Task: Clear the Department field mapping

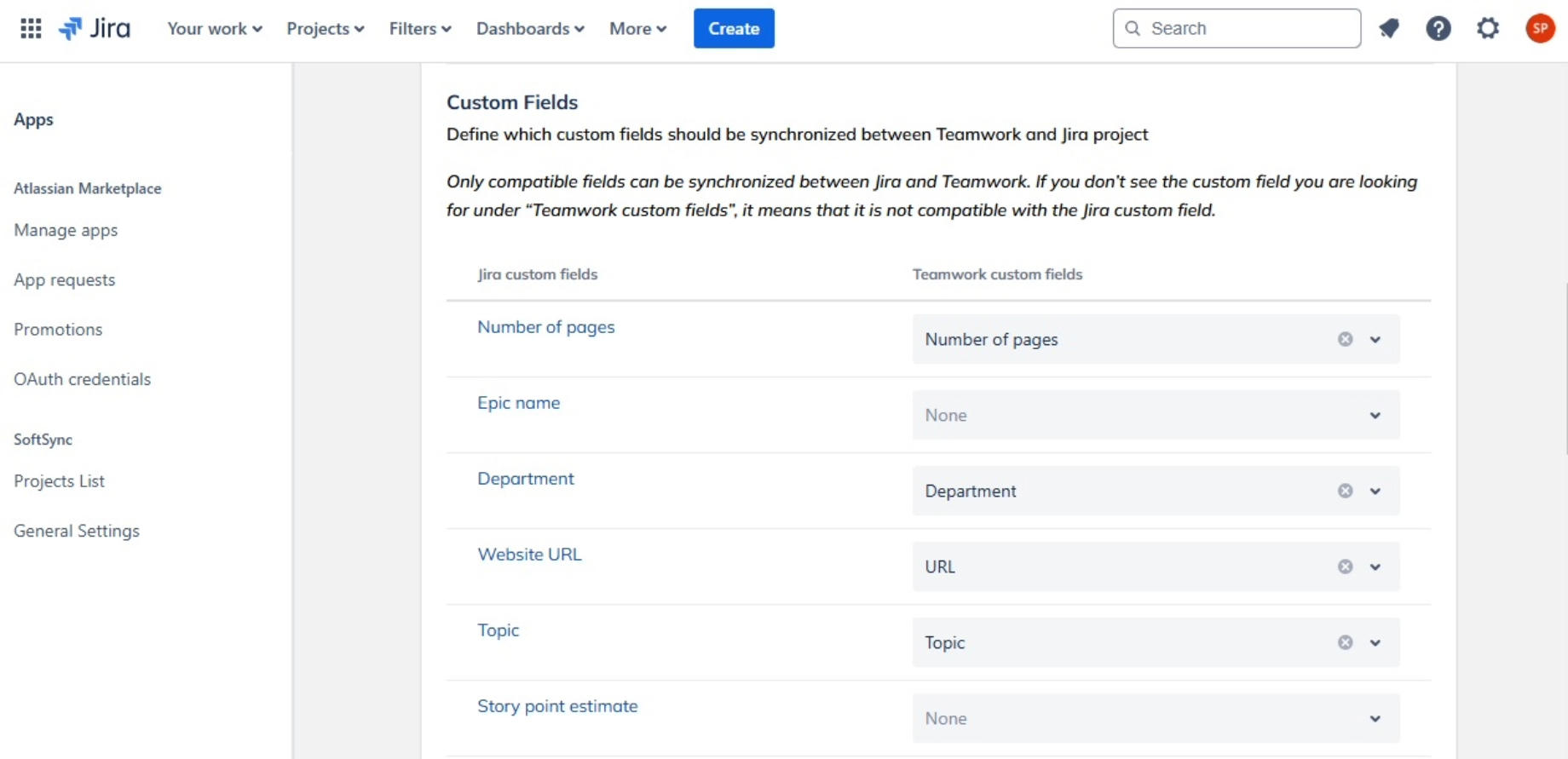Action: (1345, 491)
